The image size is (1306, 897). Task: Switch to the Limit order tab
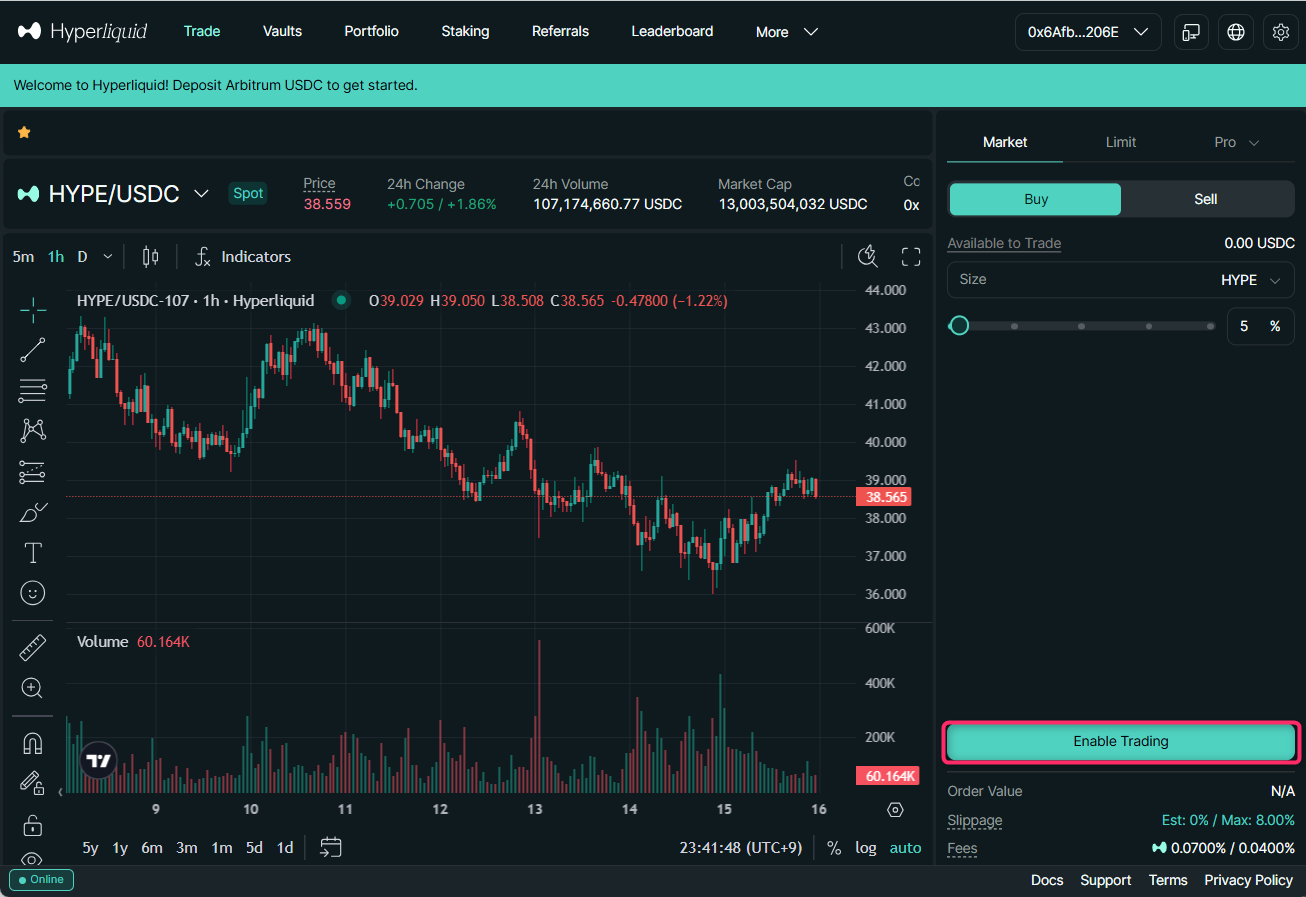pos(1120,141)
